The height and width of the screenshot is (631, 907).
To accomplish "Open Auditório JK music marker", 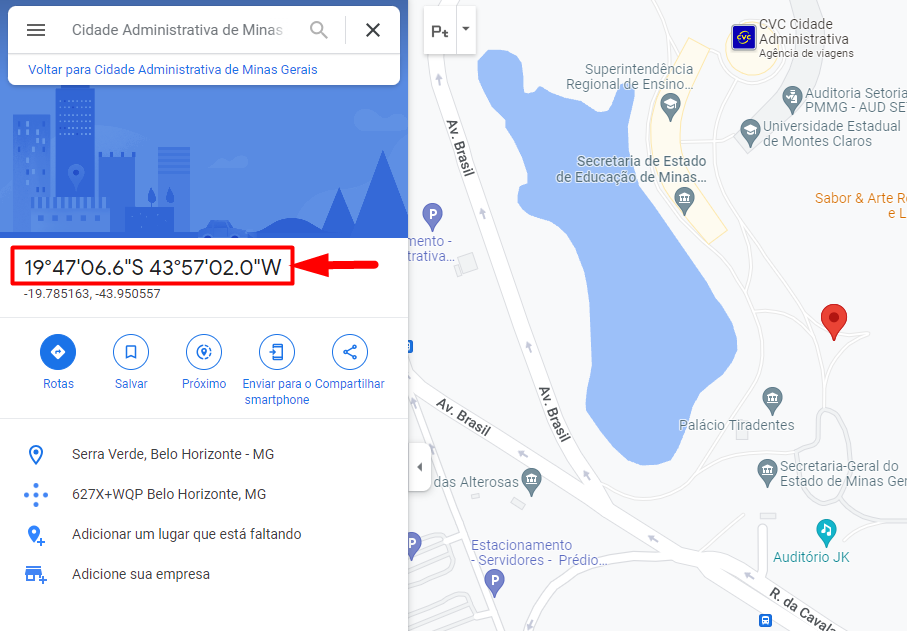I will [826, 532].
